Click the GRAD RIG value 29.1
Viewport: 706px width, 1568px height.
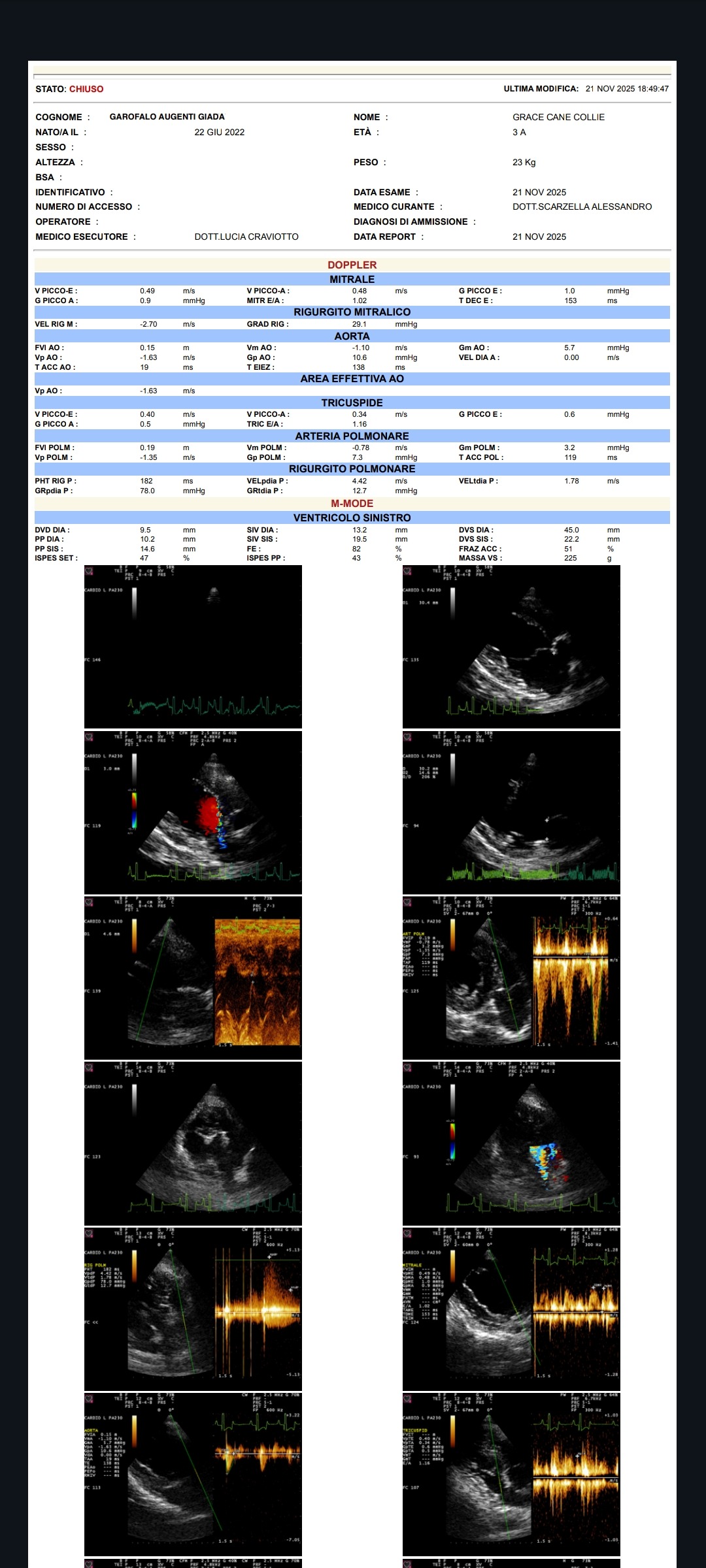(x=360, y=324)
